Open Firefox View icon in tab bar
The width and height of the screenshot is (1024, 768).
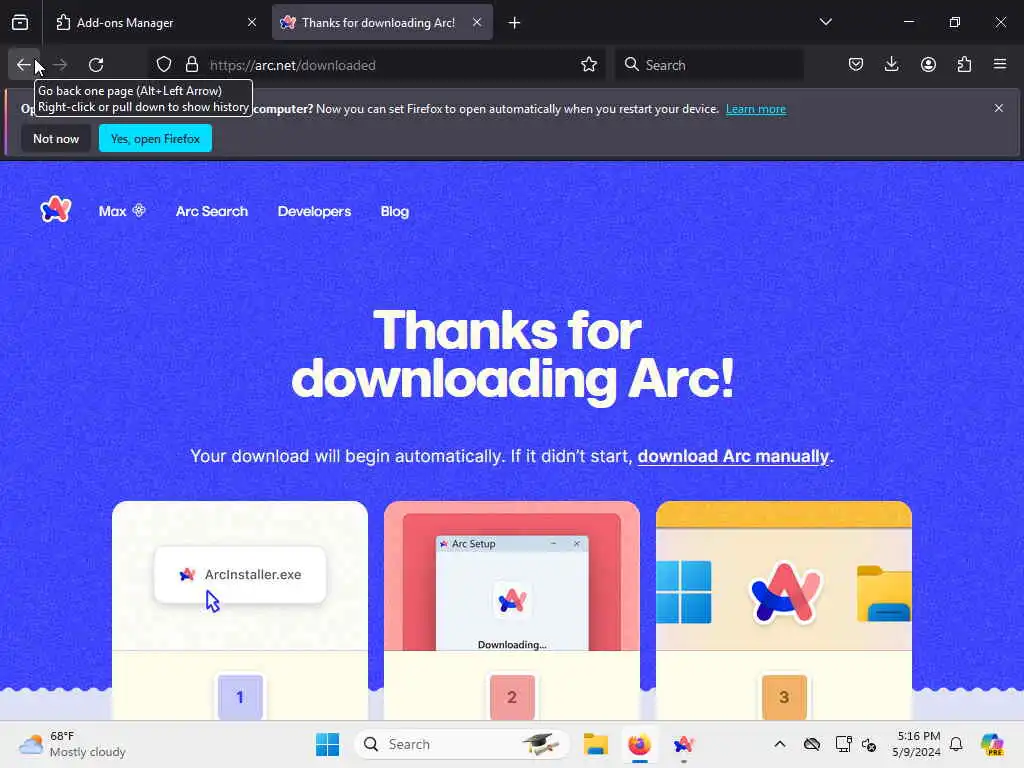click(x=20, y=22)
